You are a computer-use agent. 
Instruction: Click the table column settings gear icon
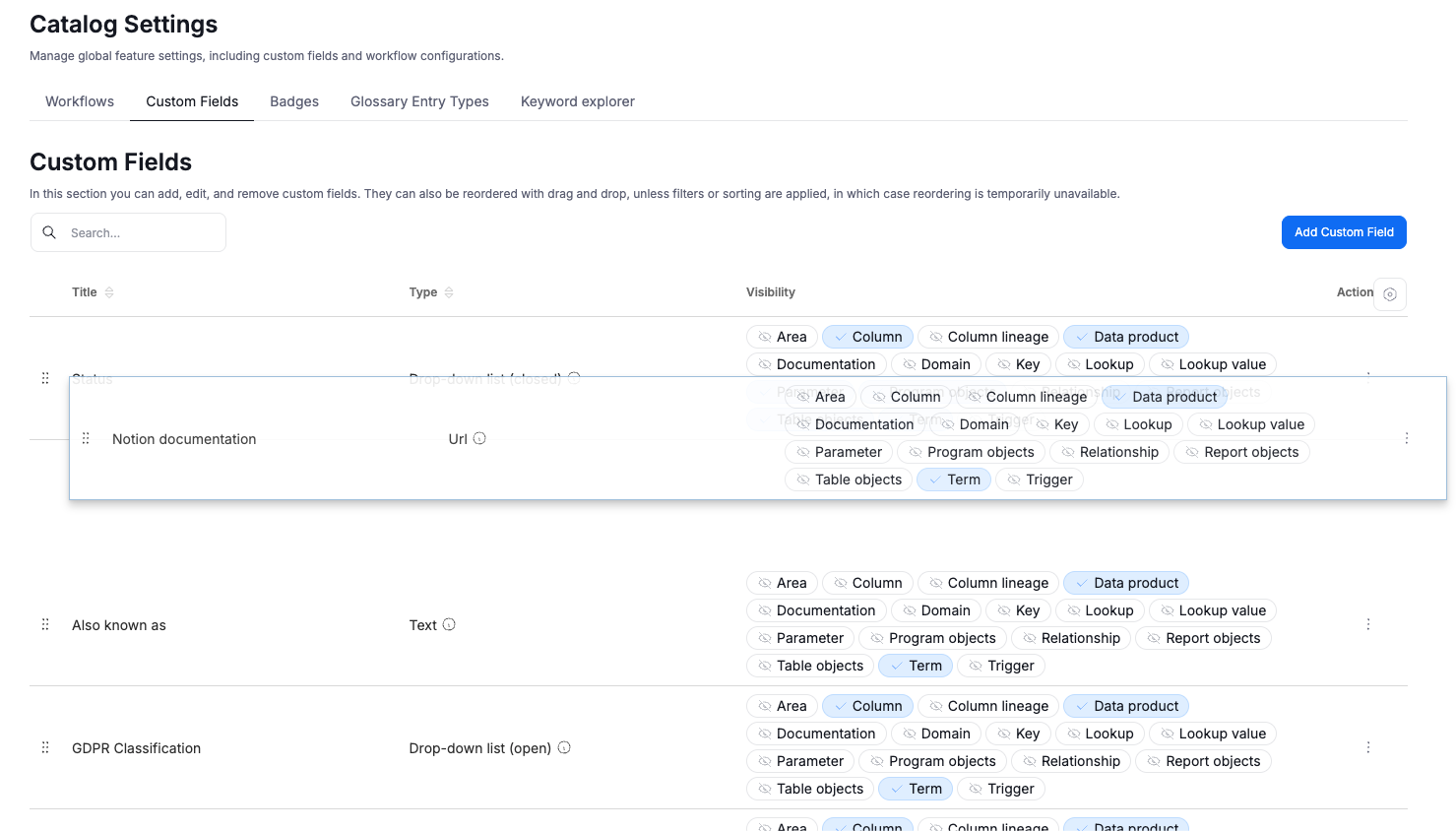tap(1389, 294)
